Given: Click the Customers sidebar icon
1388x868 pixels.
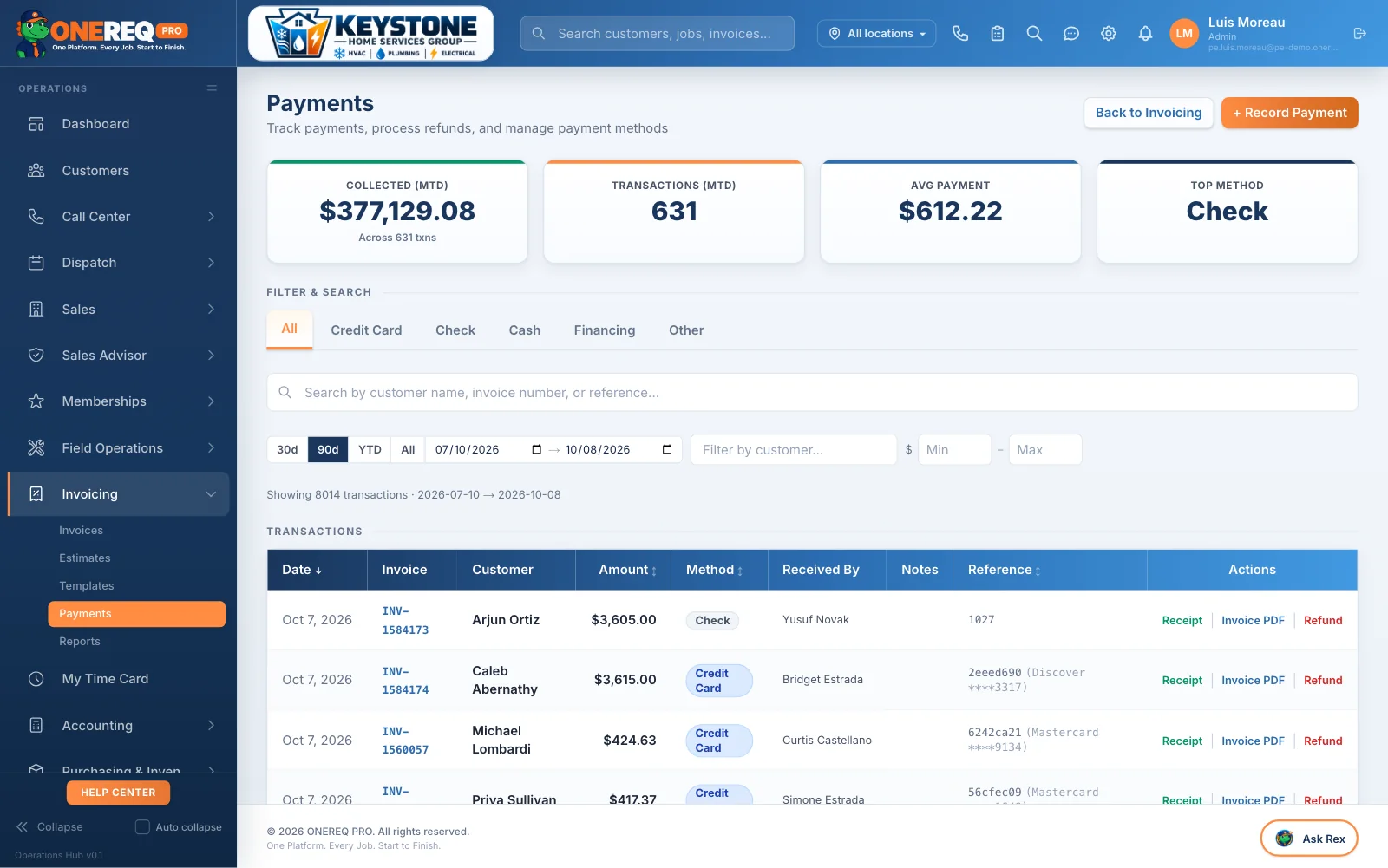Looking at the screenshot, I should (36, 170).
